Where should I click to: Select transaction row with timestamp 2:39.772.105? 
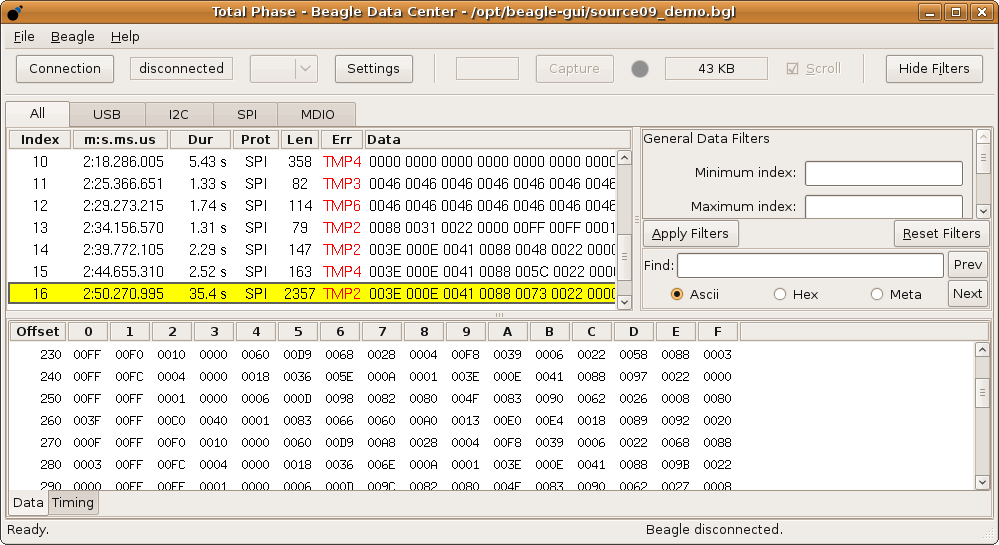(312, 250)
